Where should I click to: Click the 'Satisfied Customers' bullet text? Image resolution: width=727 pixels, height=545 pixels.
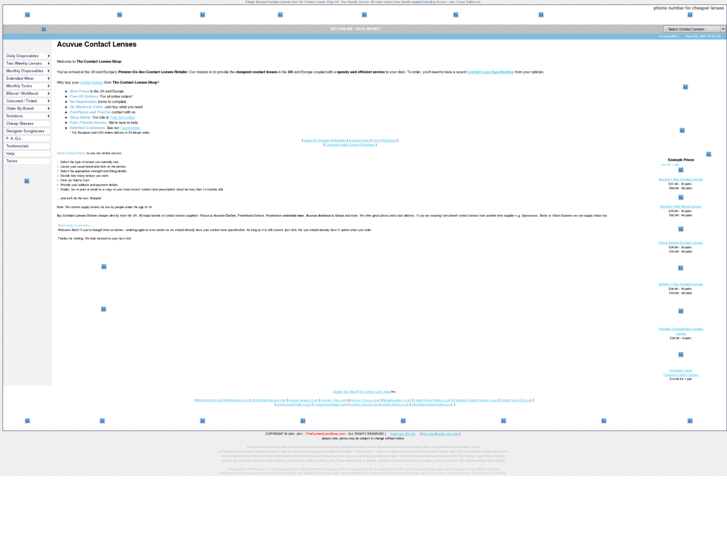pyautogui.click(x=88, y=128)
